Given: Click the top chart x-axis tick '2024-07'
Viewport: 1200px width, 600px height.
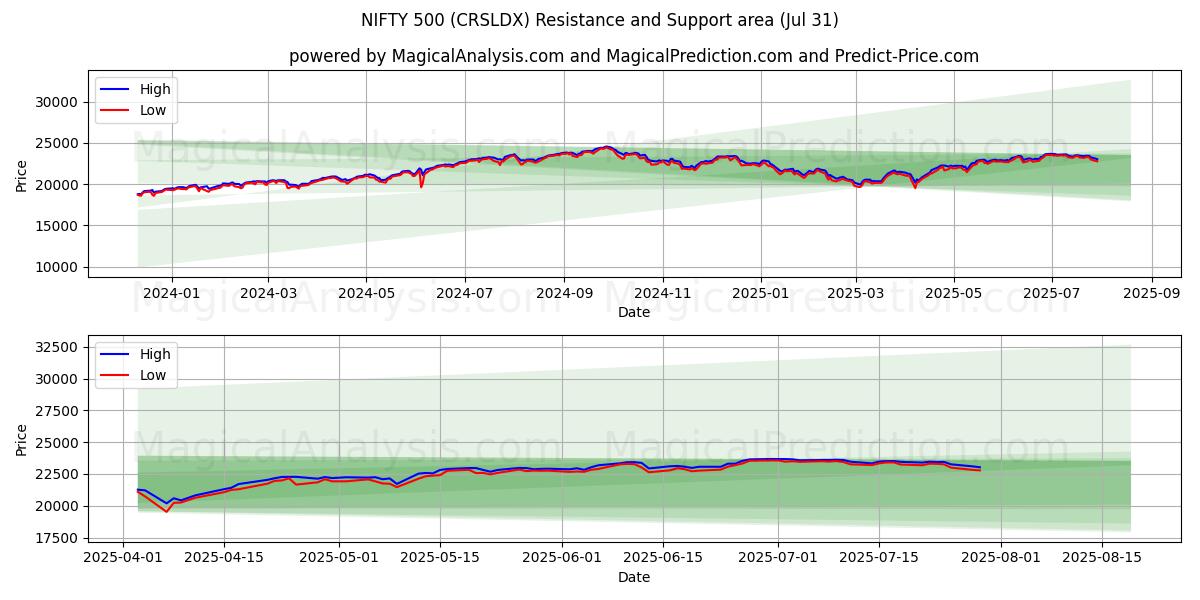Looking at the screenshot, I should [x=464, y=293].
